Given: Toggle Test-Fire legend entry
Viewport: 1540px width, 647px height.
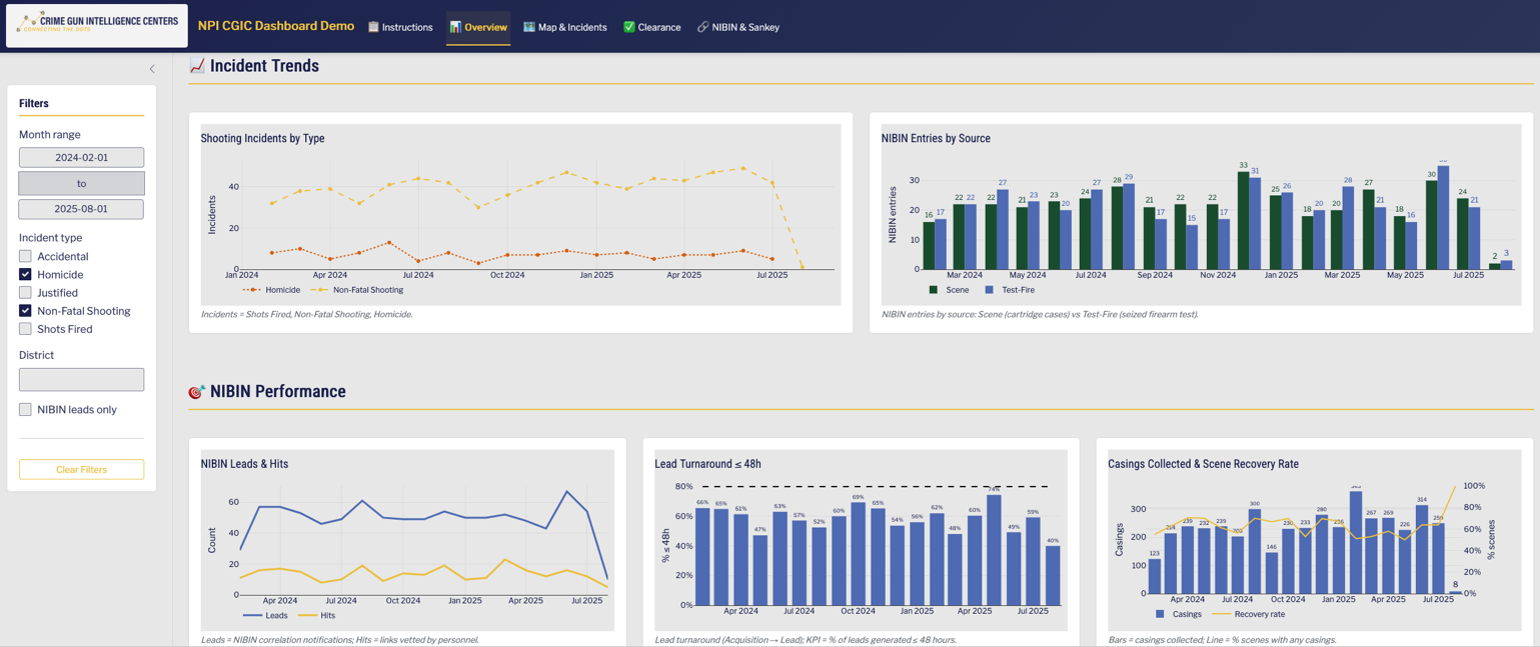Looking at the screenshot, I should (x=1010, y=290).
